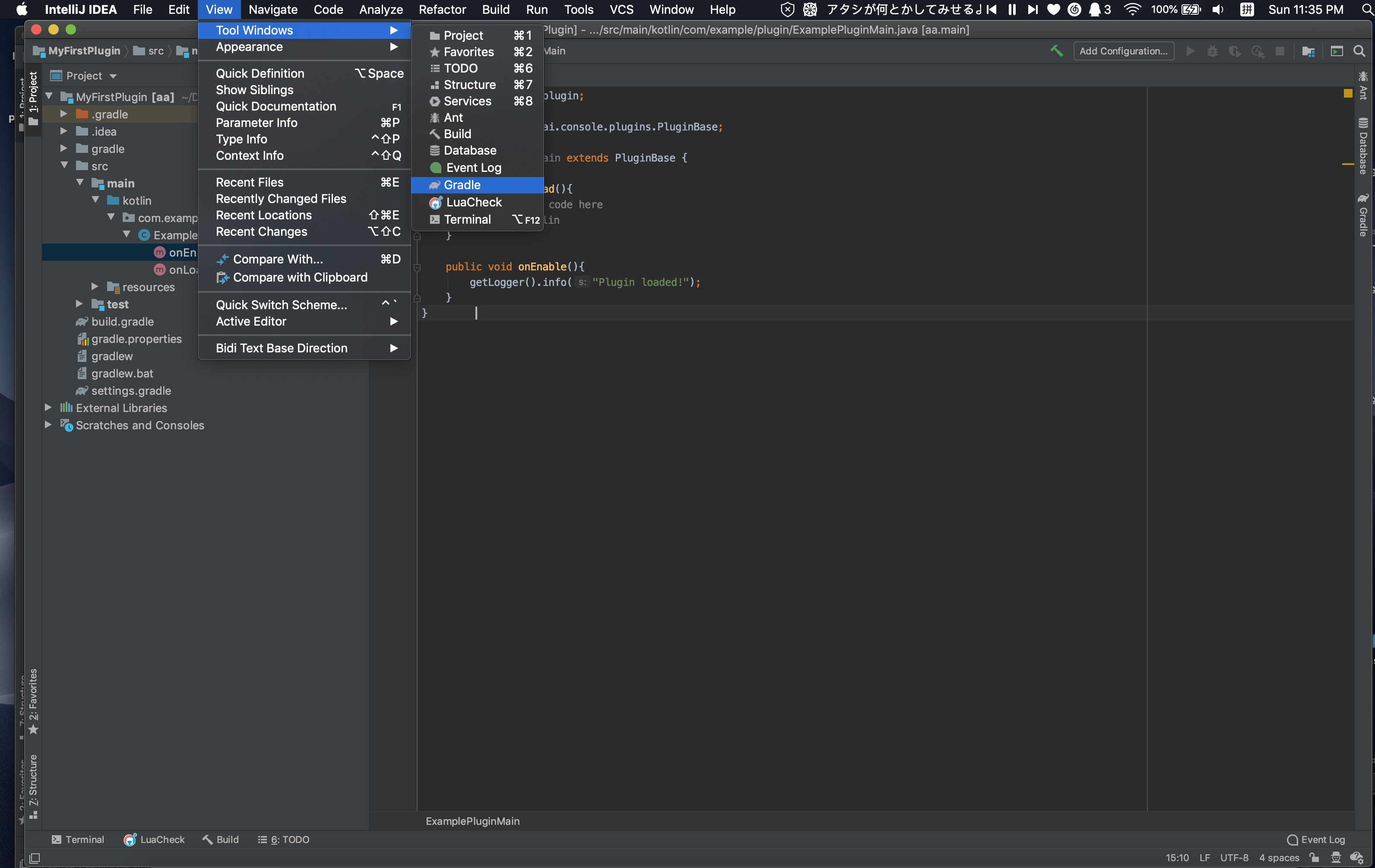Select Gradle from Tool Windows menu
The image size is (1375, 868).
(462, 184)
